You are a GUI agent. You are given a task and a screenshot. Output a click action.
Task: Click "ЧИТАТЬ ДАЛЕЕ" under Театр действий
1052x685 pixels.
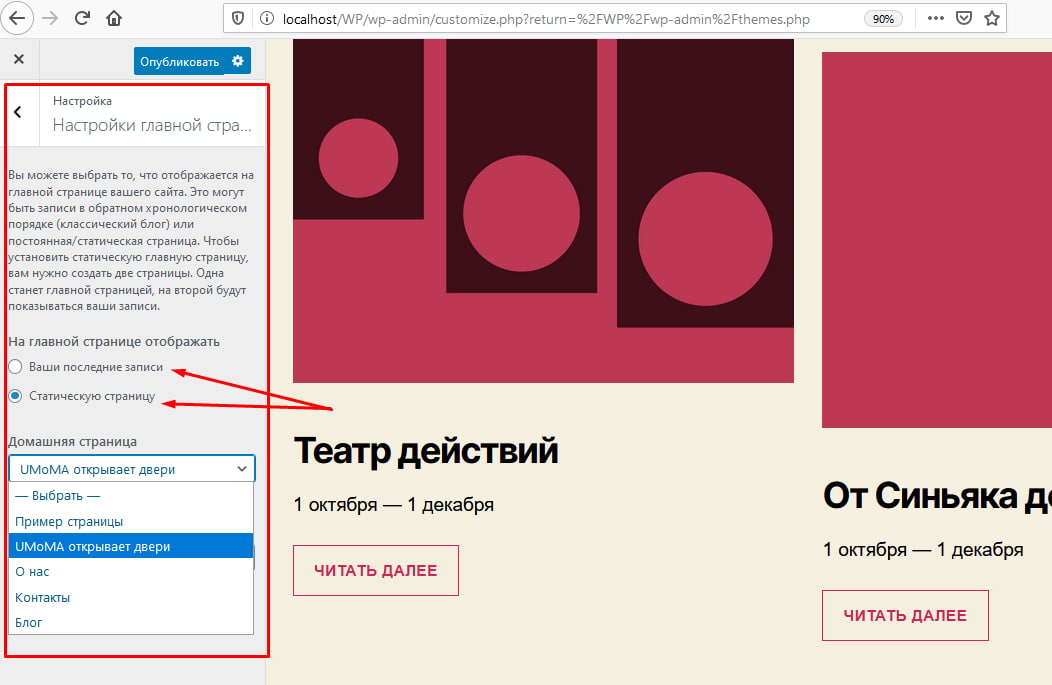pos(375,569)
